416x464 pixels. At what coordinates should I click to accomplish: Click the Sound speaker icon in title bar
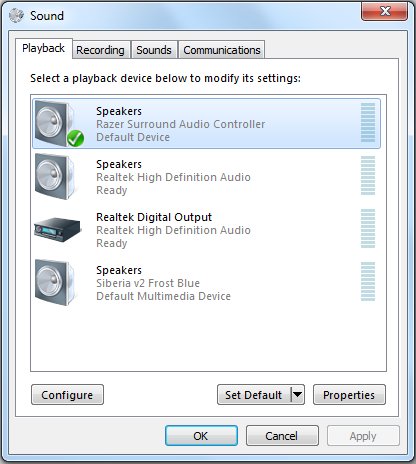click(x=16, y=15)
